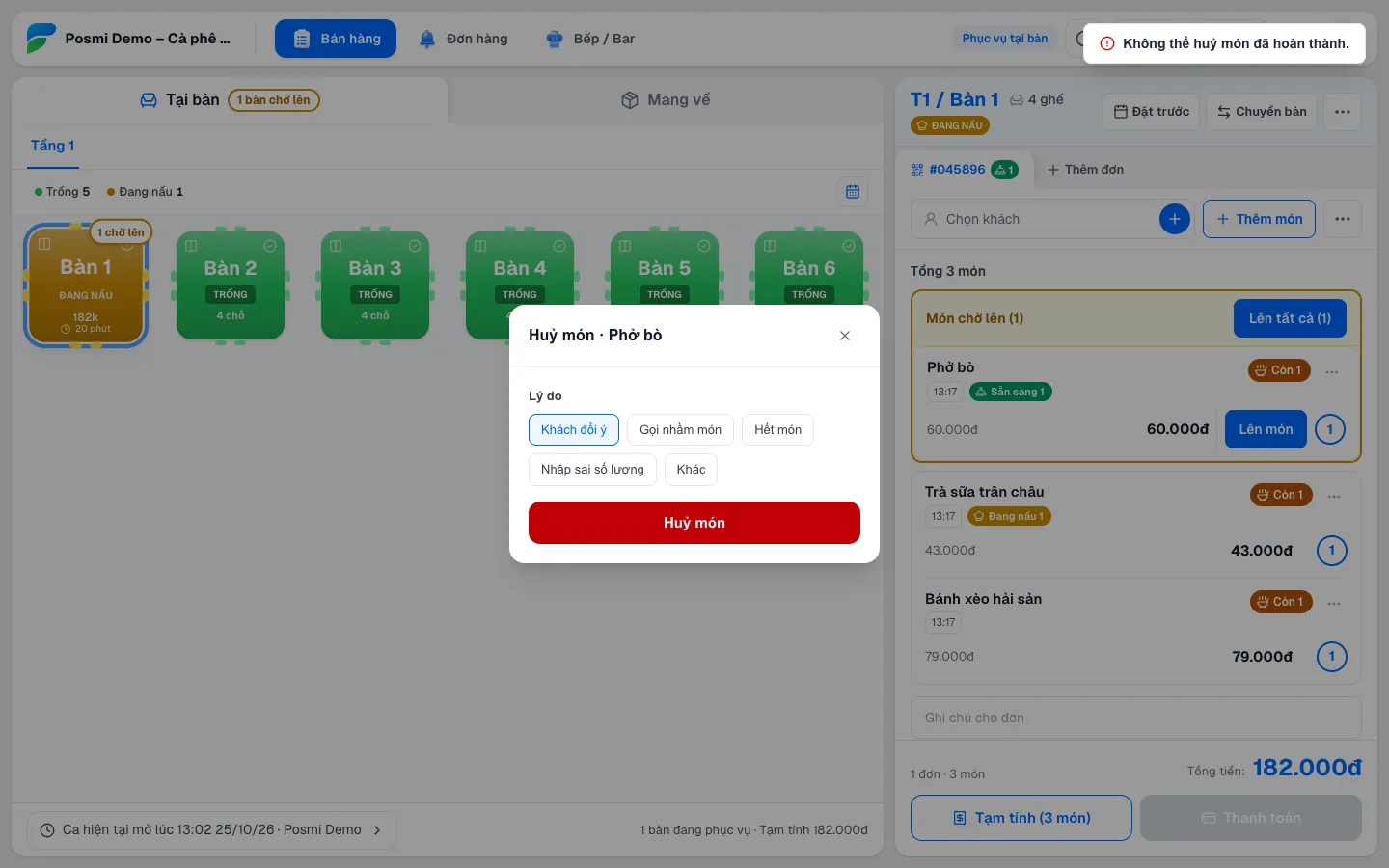Confirm with red Huỷ món button
1389x868 pixels.
coord(694,523)
